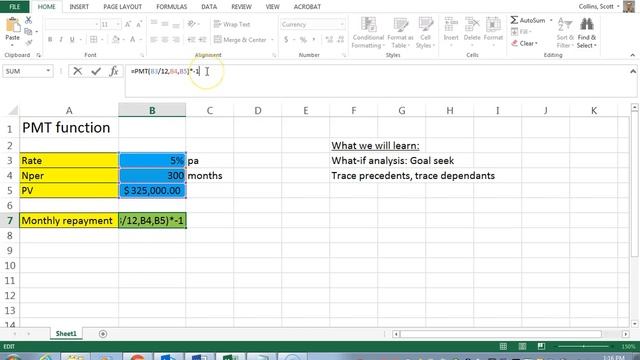This screenshot has height=360, width=640.
Task: Toggle Underline formatting
Action: click(72, 40)
